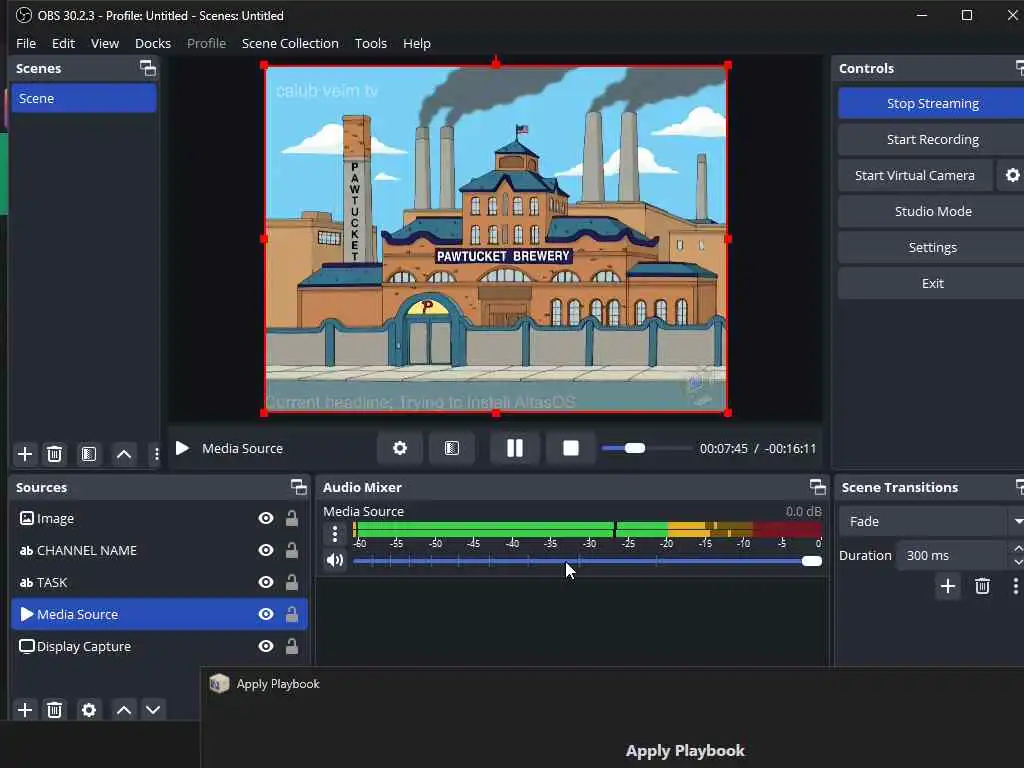The width and height of the screenshot is (1024, 768).
Task: Select the TASK text source row
Action: click(x=159, y=583)
